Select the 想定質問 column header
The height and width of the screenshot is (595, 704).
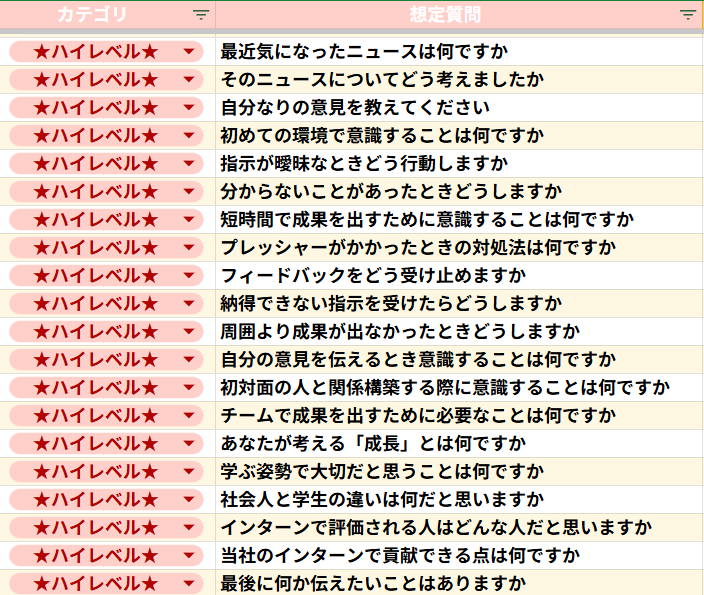tap(459, 15)
